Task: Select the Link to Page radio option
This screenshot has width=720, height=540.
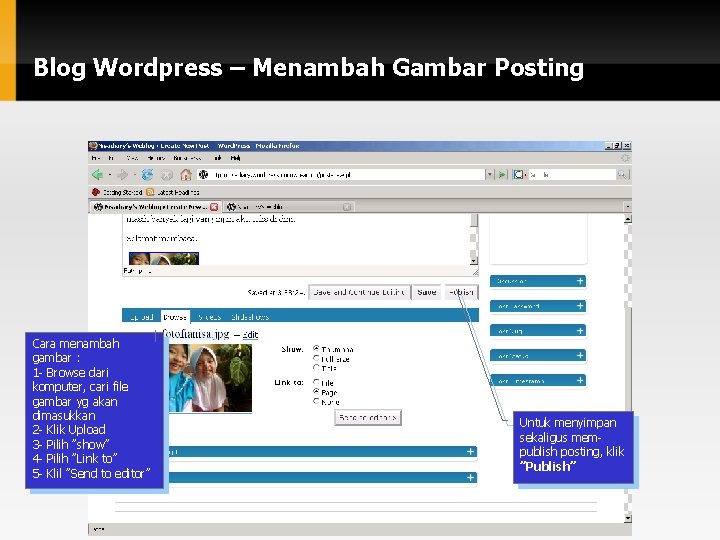Action: 316,392
